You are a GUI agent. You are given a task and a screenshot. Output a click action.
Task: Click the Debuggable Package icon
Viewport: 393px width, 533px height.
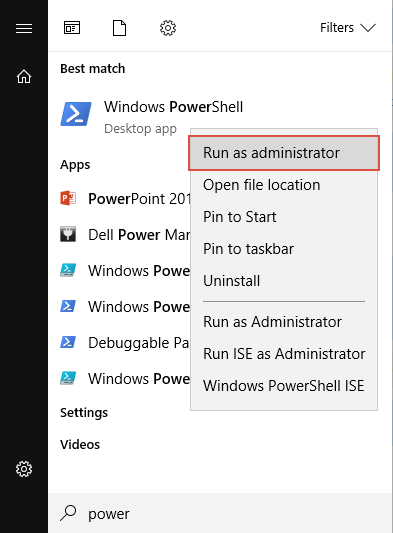point(68,342)
